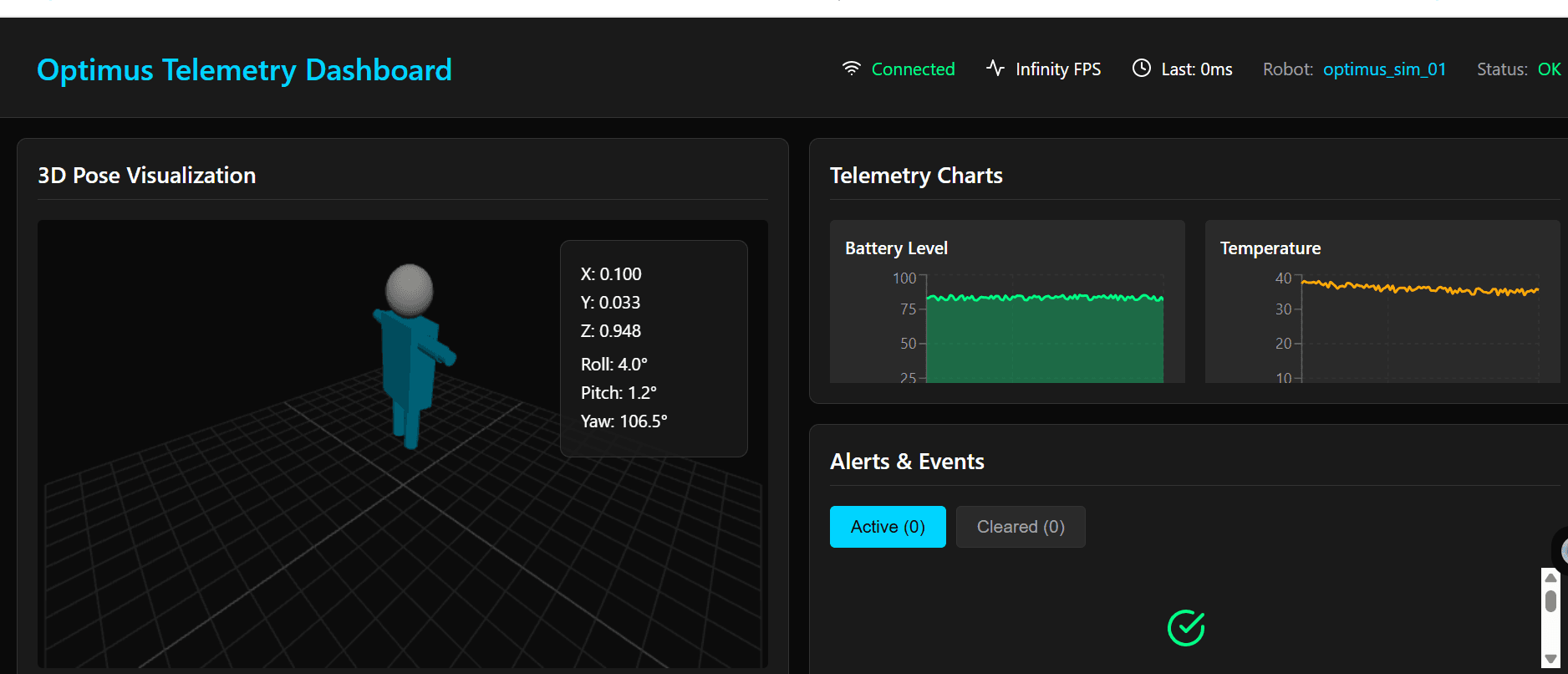Click the optimus_sim_01 robot name link
Viewport: 1568px width, 674px height.
[1384, 69]
